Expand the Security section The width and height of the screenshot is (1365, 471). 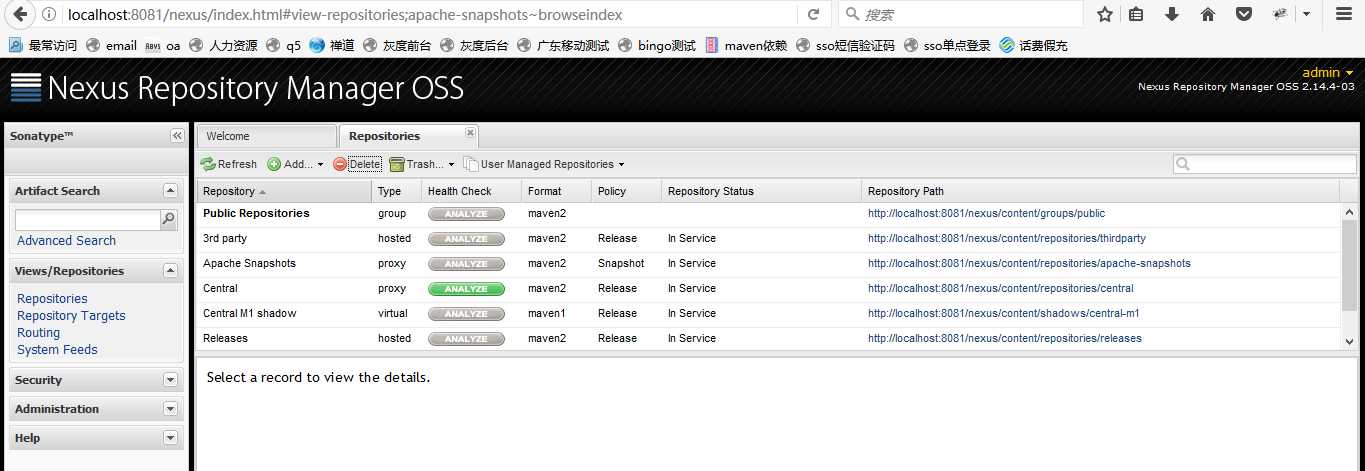pyautogui.click(x=170, y=380)
